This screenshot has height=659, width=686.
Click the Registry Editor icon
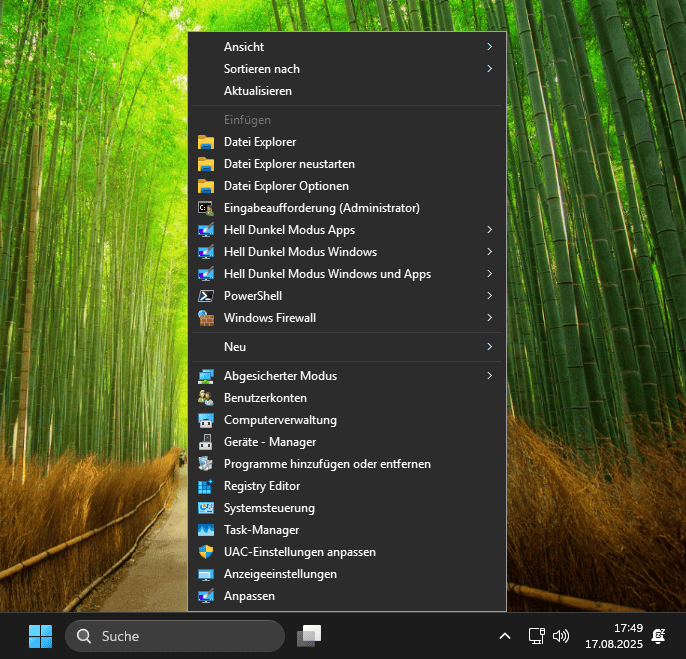tap(206, 486)
